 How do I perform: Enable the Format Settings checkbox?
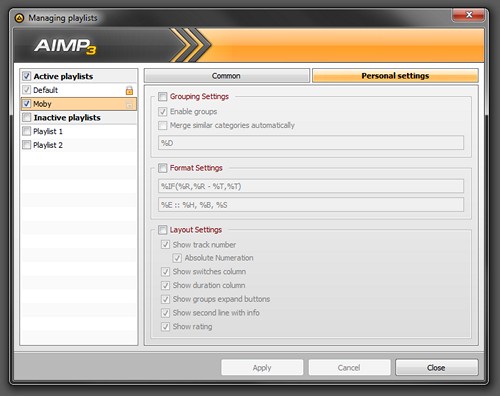pos(163,168)
